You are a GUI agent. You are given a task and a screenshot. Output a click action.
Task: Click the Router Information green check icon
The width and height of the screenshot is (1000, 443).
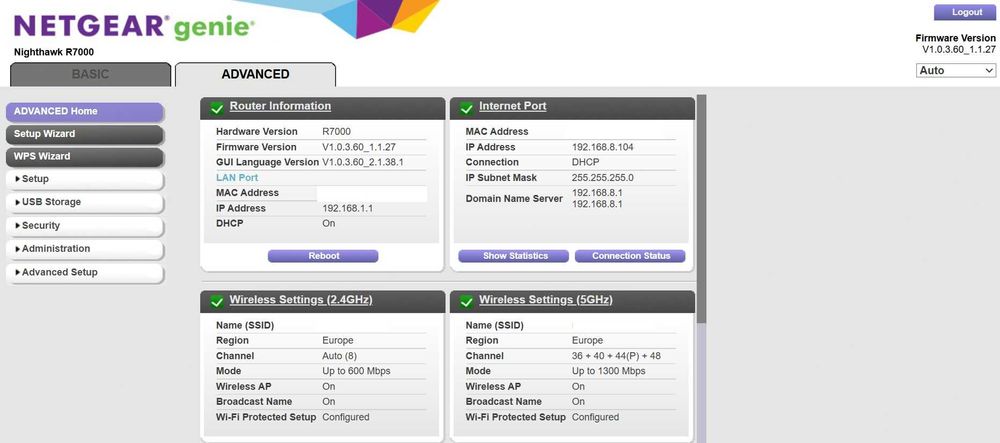(x=217, y=108)
